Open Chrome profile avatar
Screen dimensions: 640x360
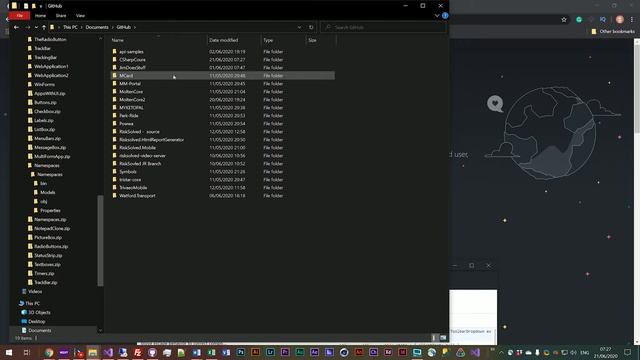(x=620, y=20)
